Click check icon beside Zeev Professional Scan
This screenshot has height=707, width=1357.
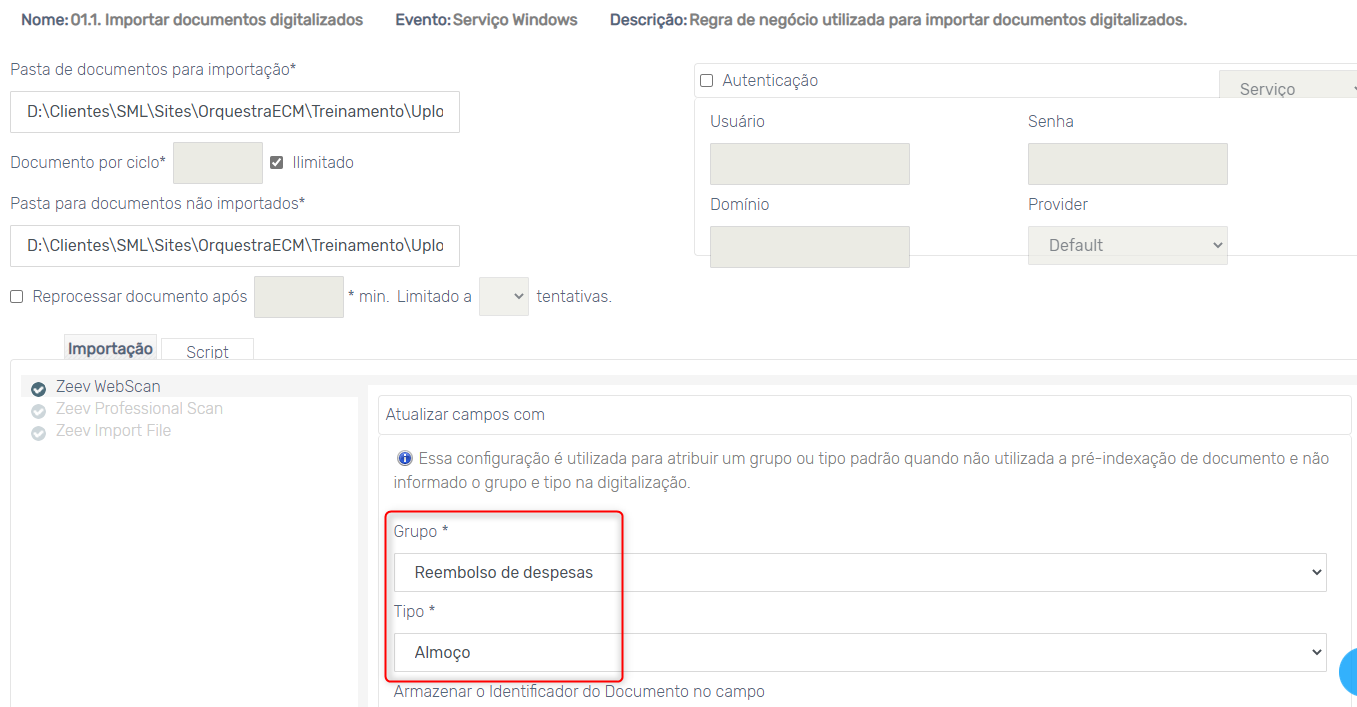click(38, 411)
